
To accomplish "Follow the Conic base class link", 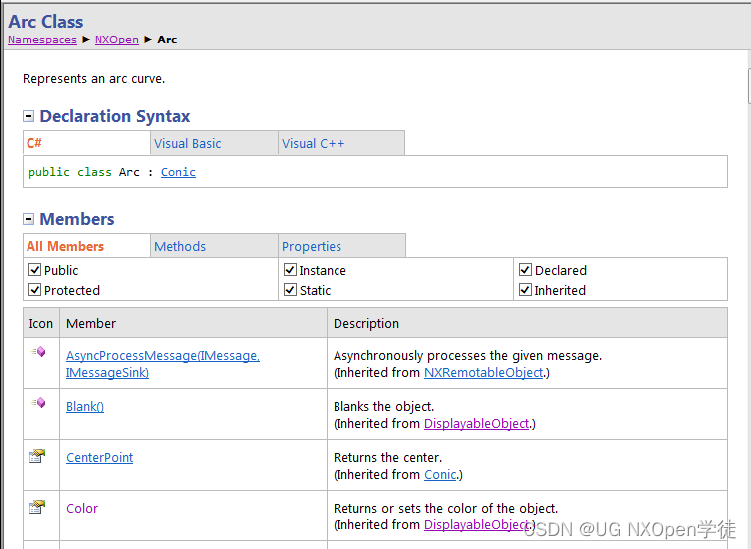I will [178, 172].
